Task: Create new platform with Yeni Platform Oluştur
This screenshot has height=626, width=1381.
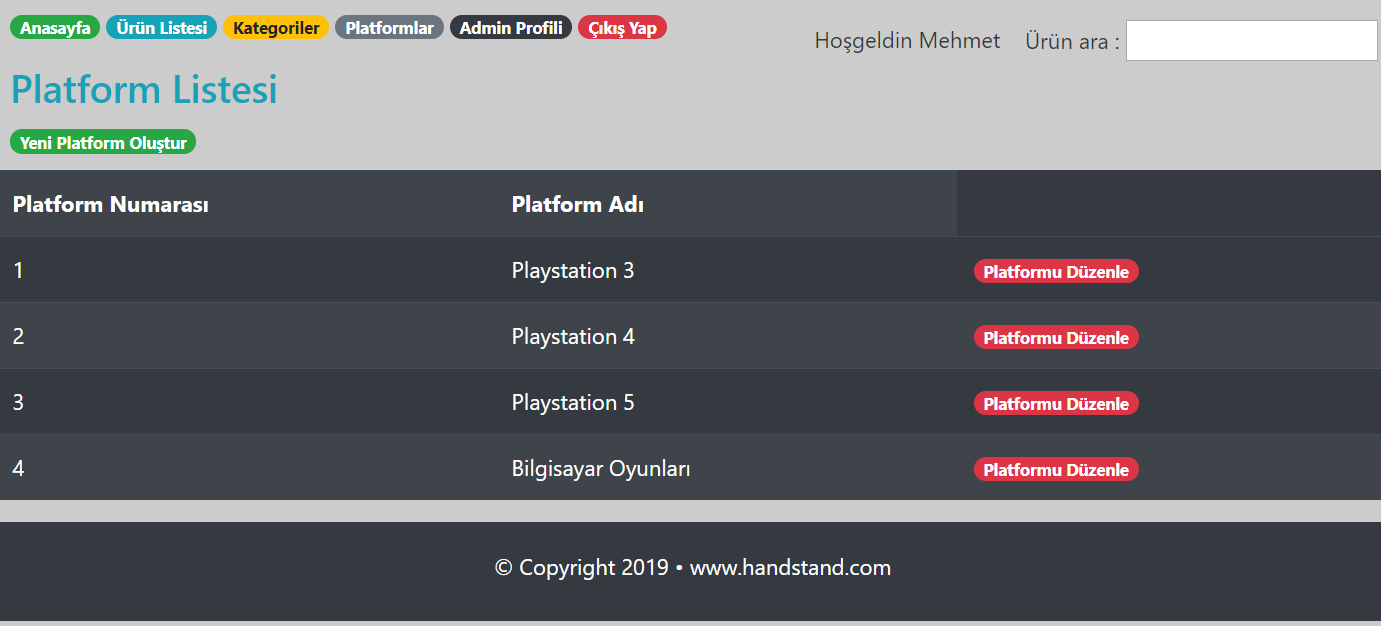Action: [x=103, y=143]
